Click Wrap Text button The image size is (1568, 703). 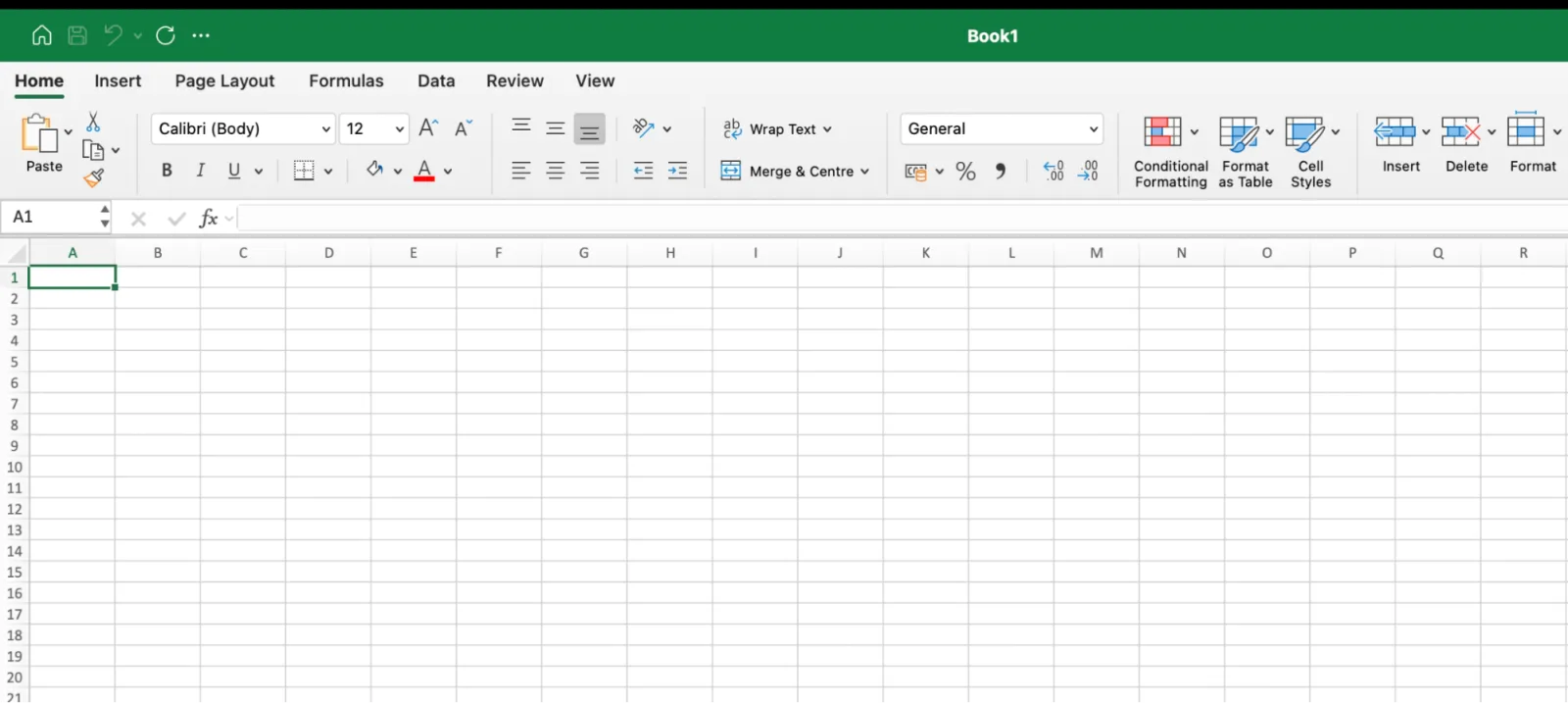[777, 128]
